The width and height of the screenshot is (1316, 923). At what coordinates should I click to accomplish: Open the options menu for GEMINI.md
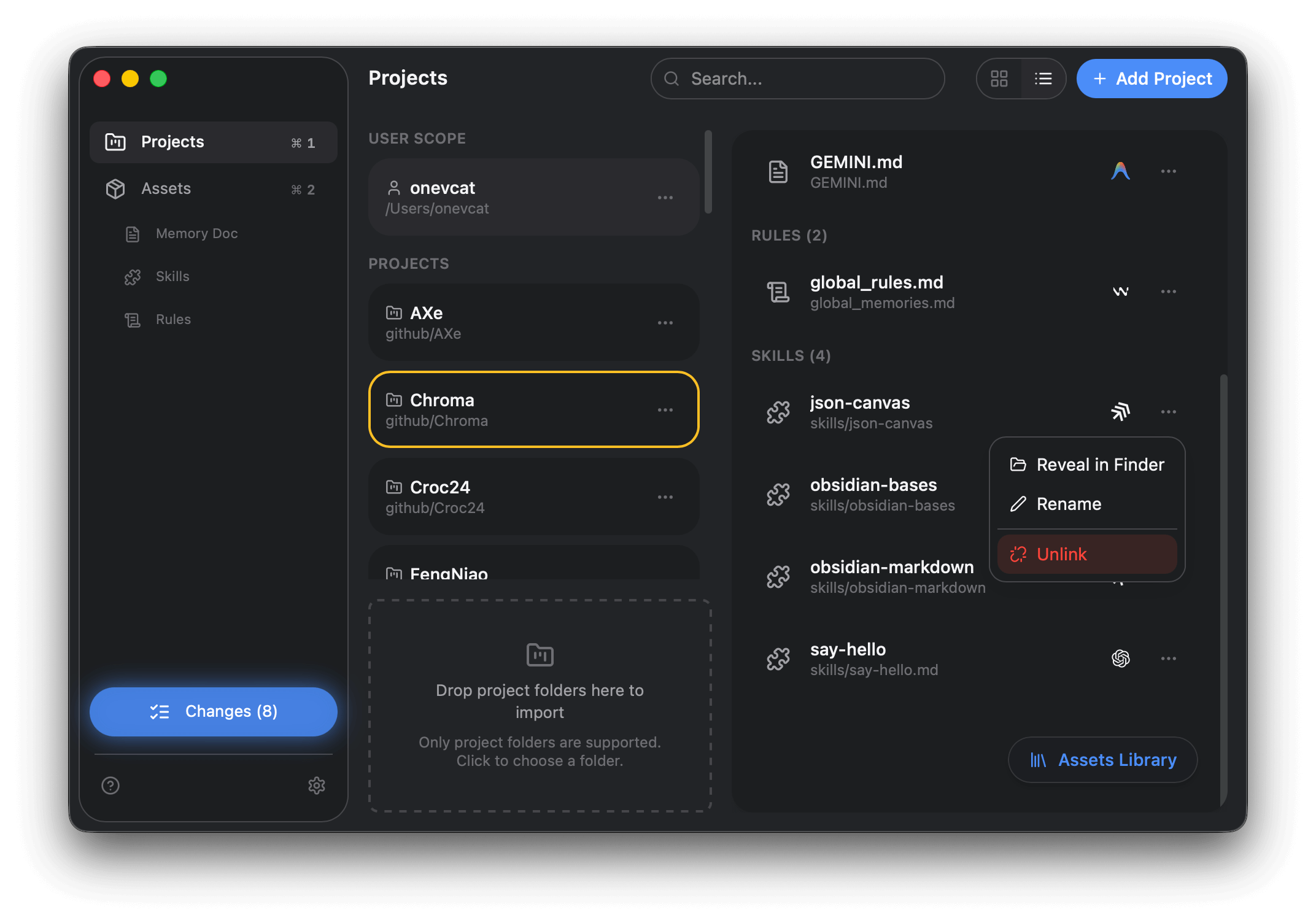1168,171
